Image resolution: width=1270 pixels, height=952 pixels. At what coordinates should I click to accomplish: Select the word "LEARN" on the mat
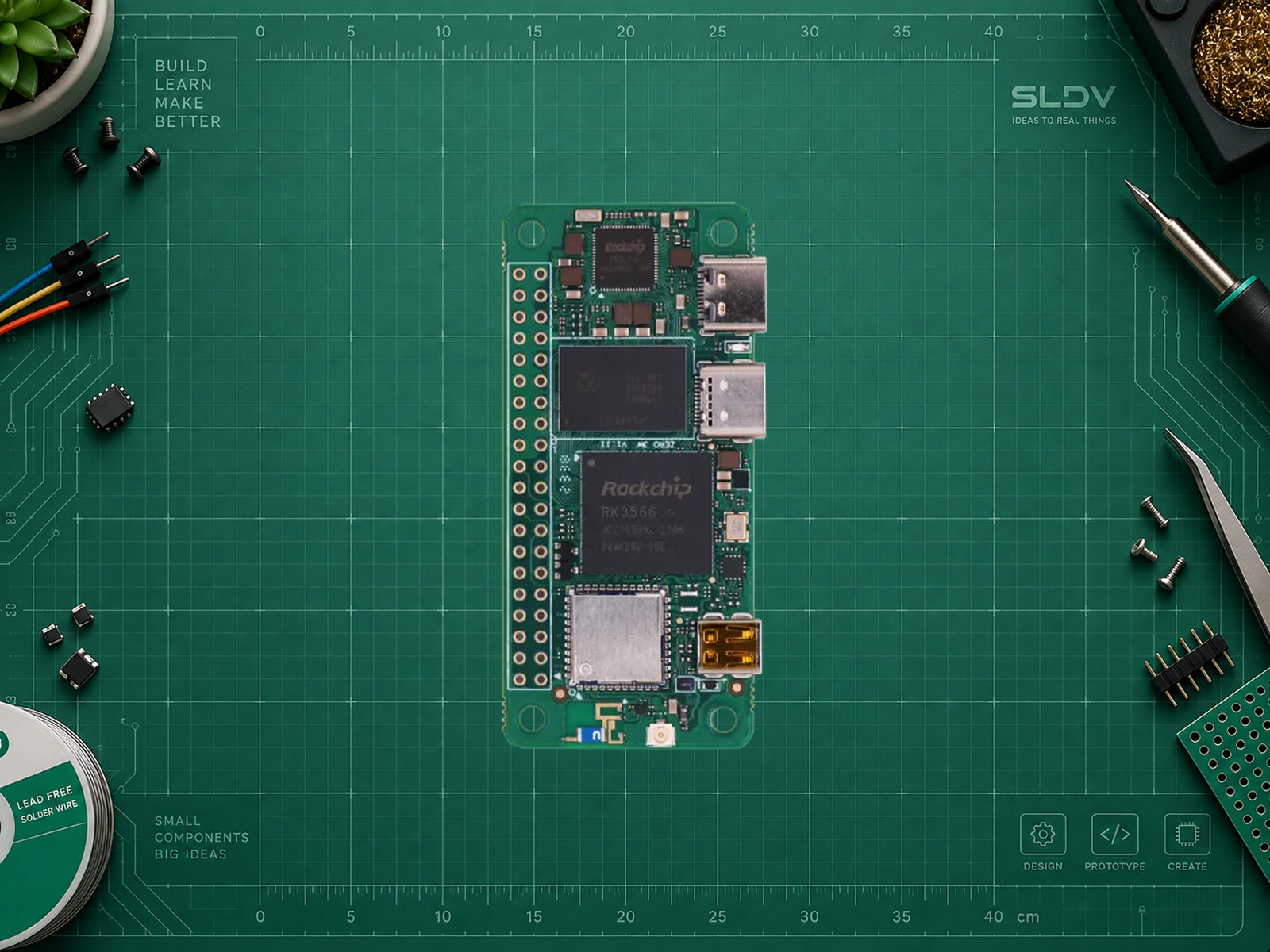pyautogui.click(x=183, y=84)
